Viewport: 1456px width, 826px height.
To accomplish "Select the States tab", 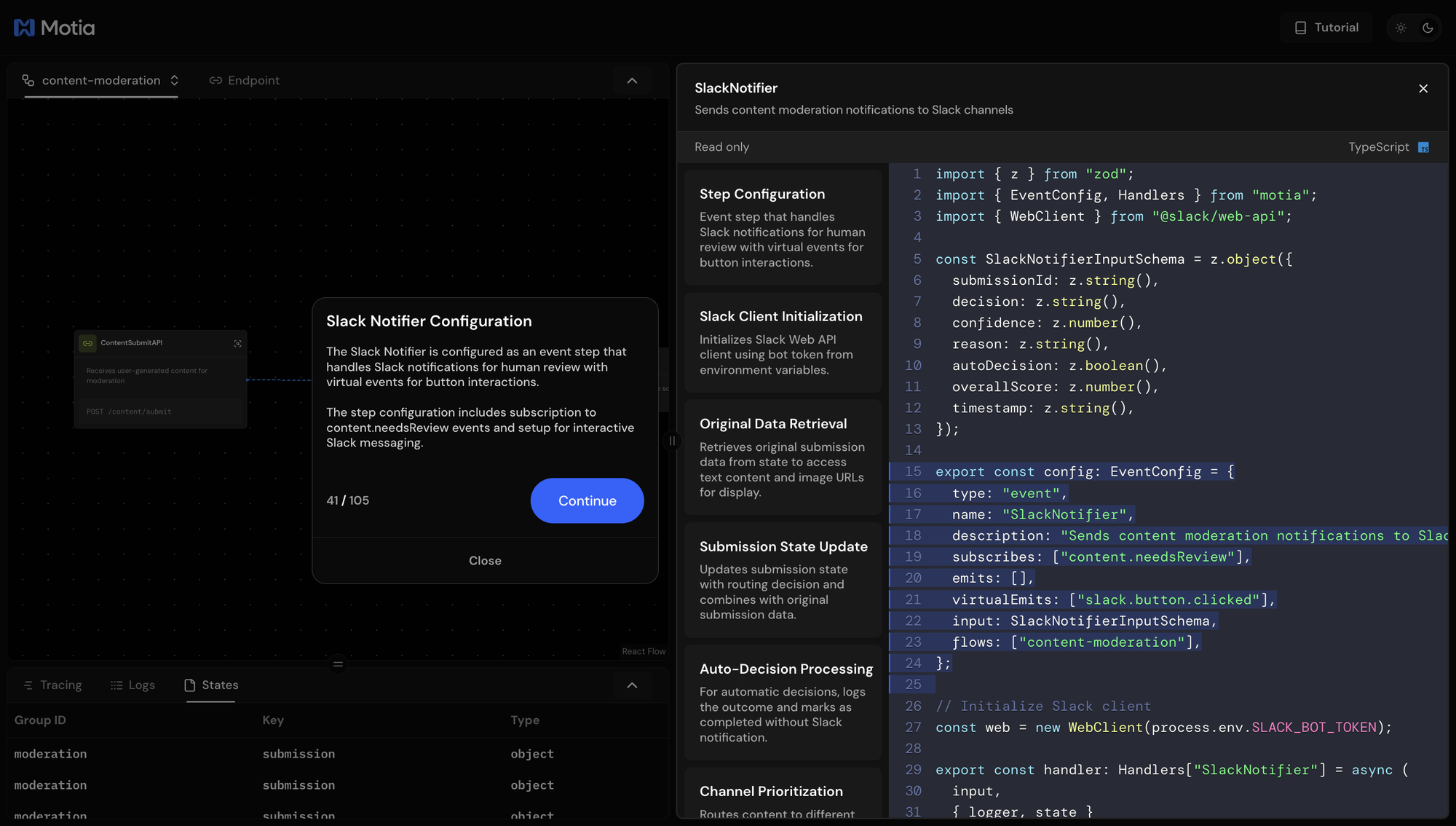I will click(211, 685).
